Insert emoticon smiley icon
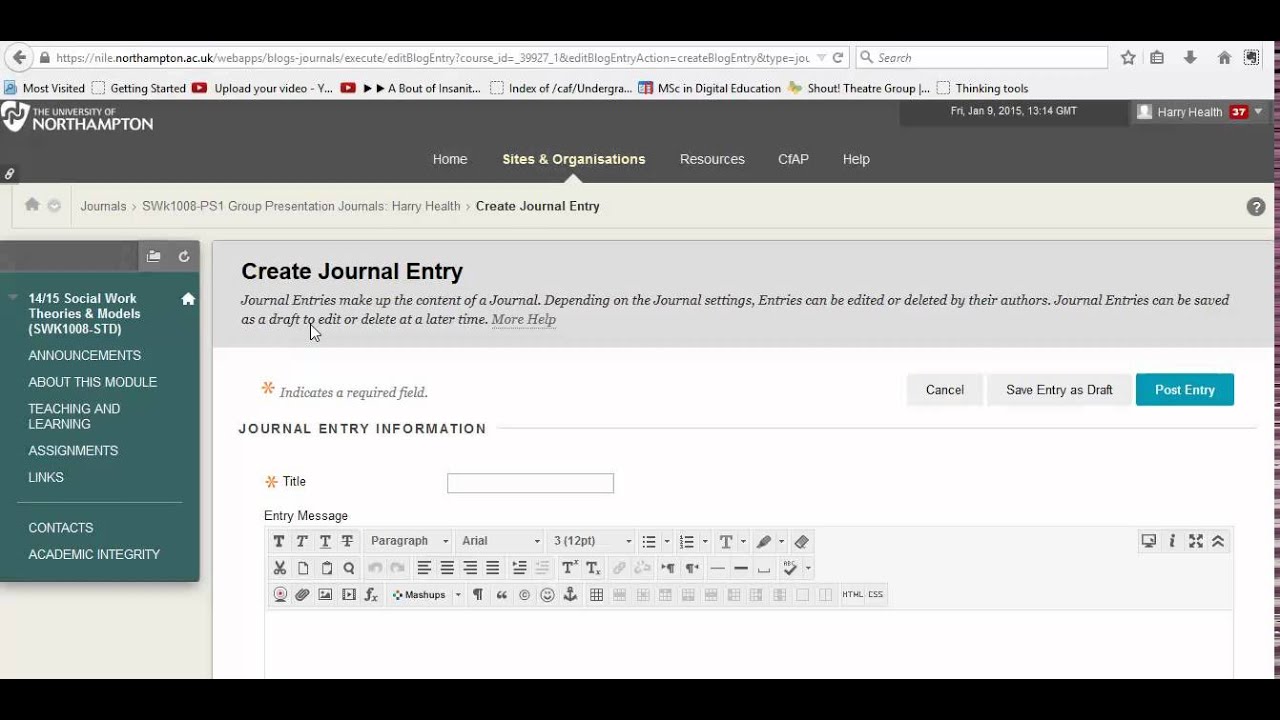The height and width of the screenshot is (720, 1280). coord(547,594)
